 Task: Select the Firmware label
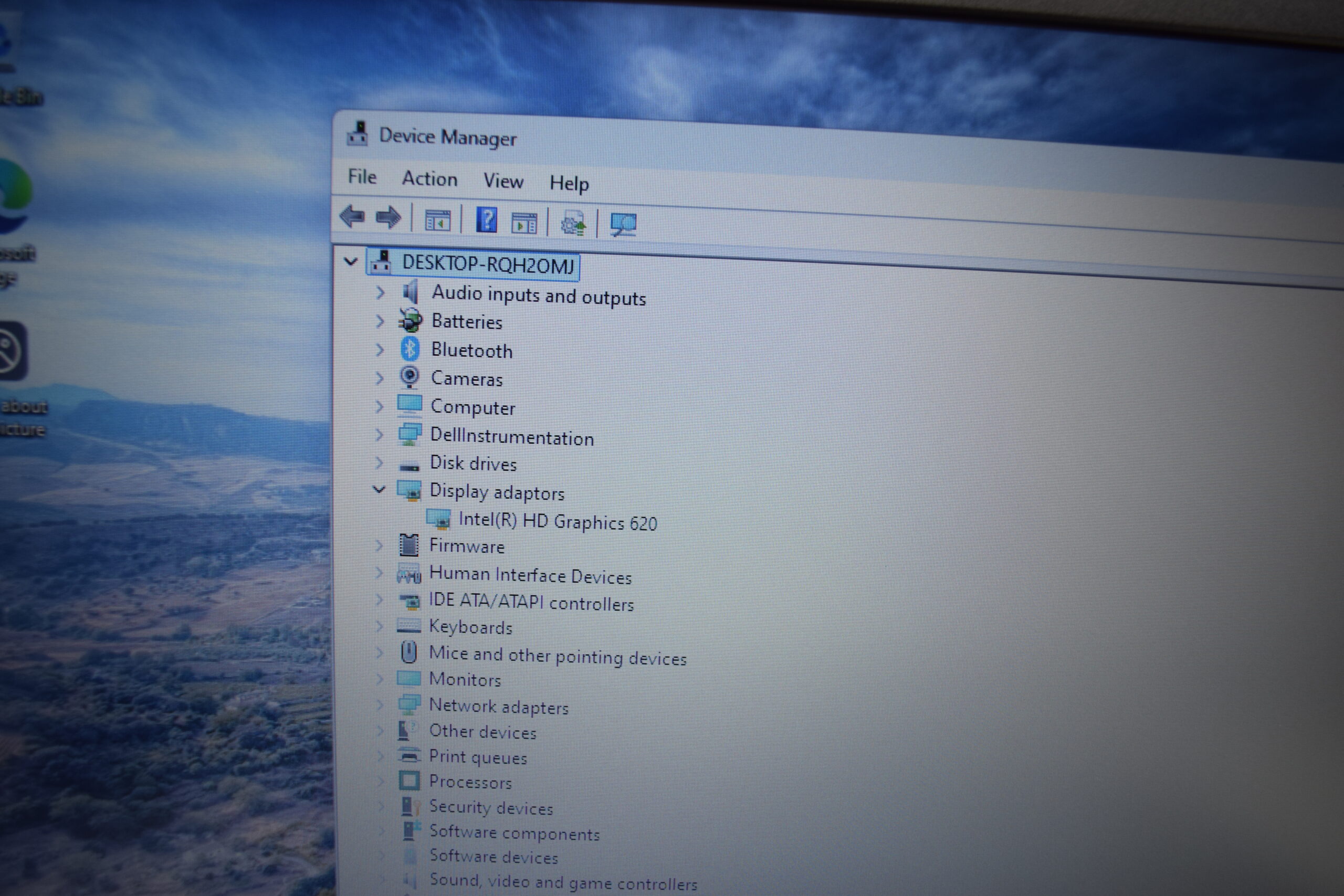pos(467,546)
